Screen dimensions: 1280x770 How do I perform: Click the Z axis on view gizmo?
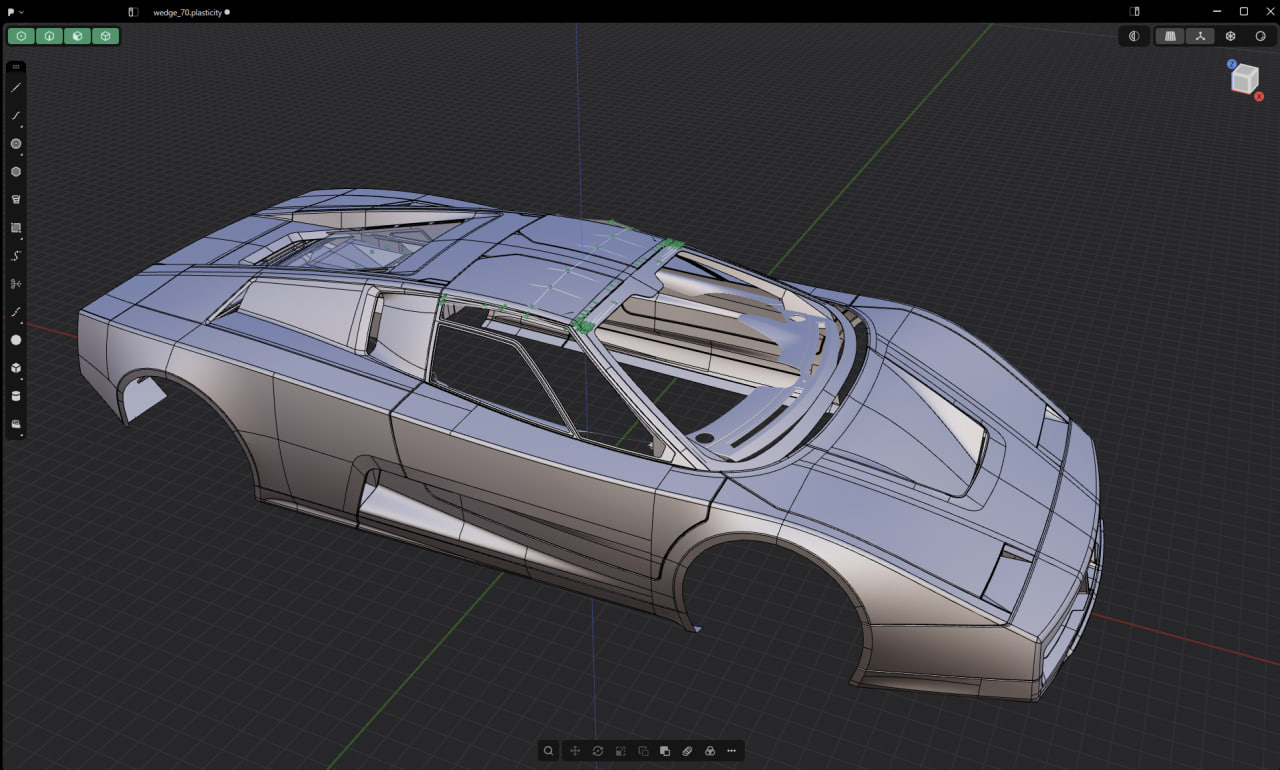(1232, 64)
